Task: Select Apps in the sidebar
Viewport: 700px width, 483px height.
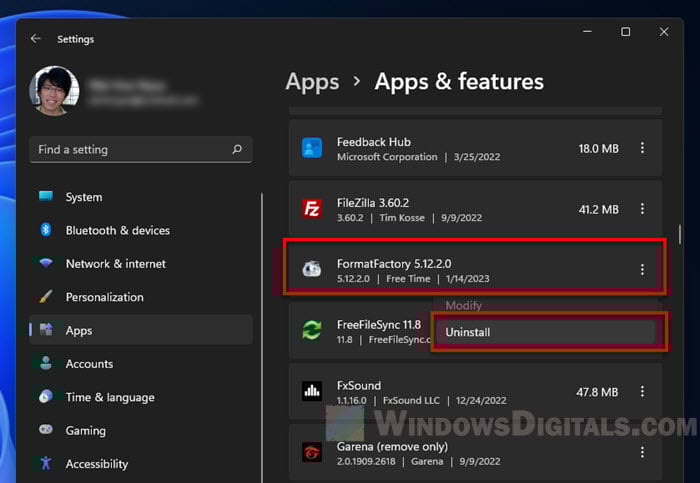Action: (x=141, y=330)
